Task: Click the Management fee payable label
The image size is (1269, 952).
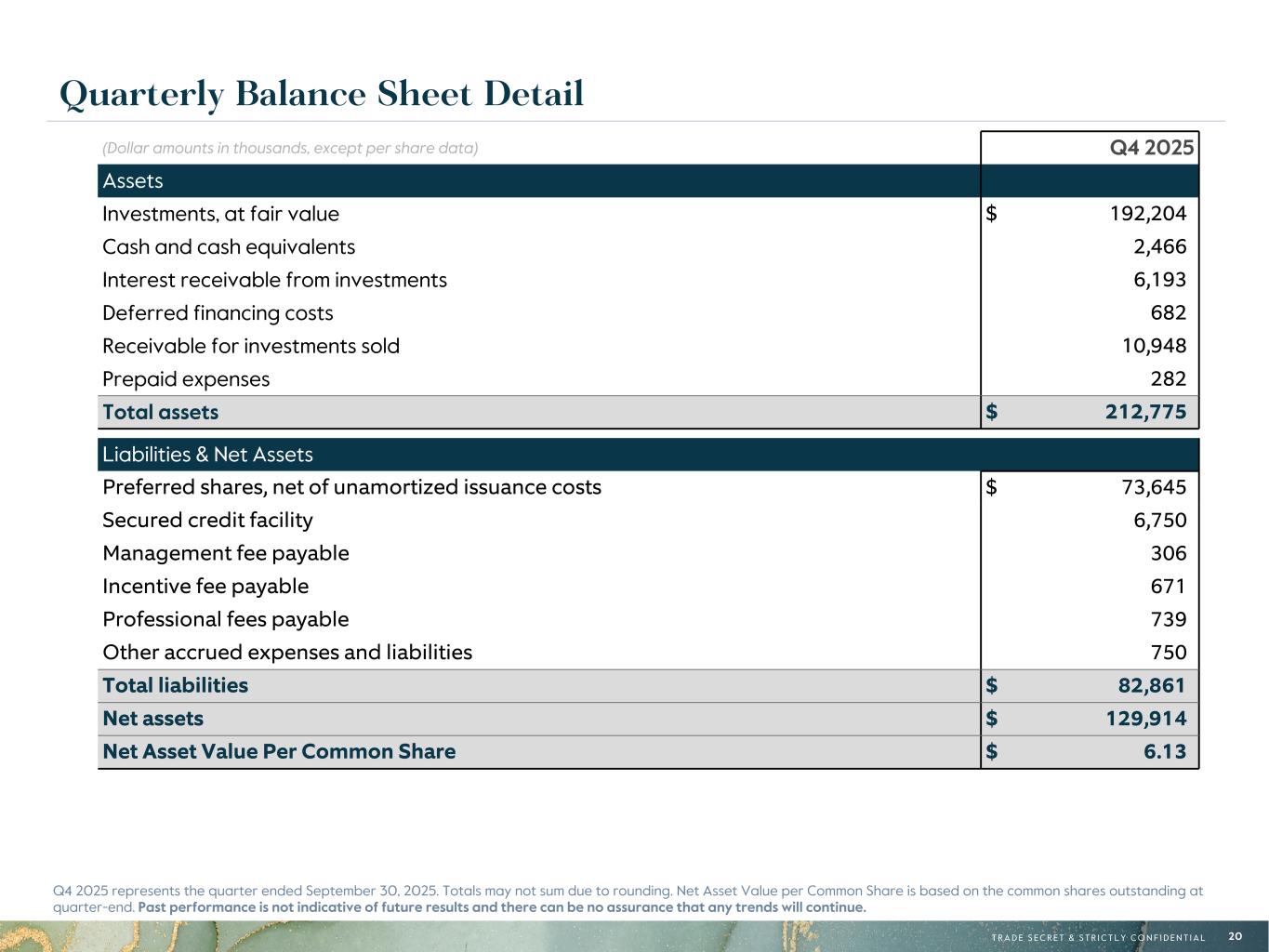Action: [226, 553]
